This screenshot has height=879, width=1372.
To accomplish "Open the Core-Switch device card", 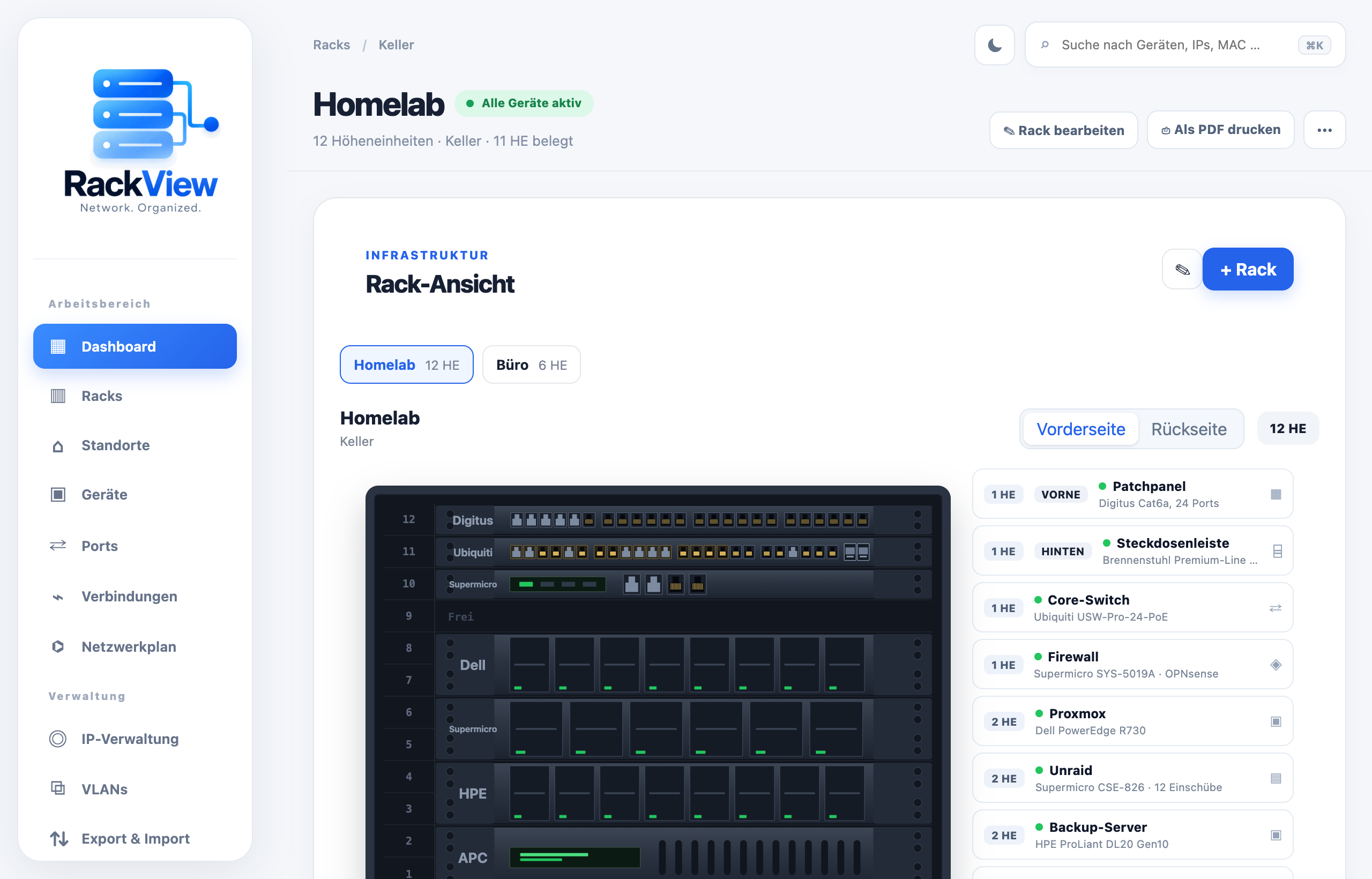I will 1132,607.
